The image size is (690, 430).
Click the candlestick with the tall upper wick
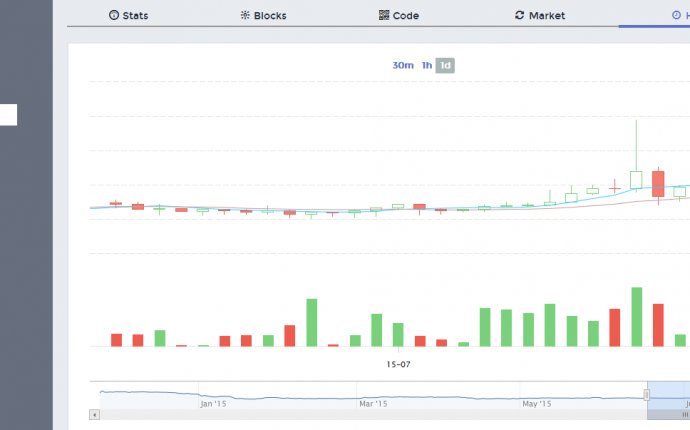636,180
